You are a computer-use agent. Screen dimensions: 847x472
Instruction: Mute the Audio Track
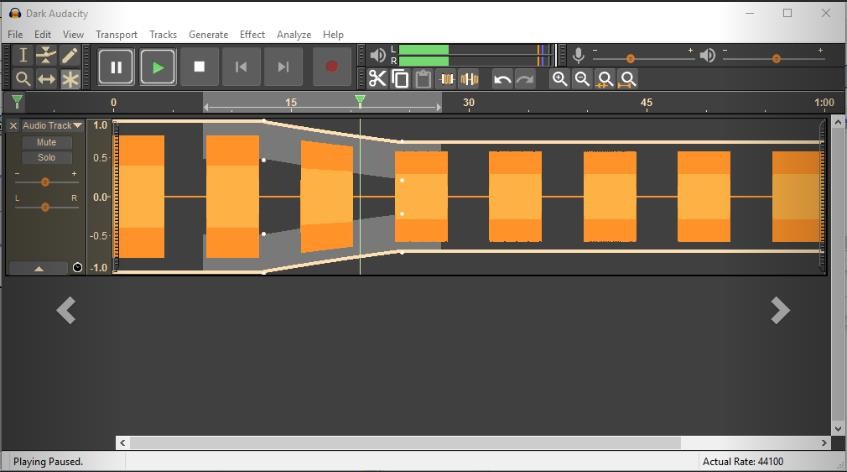point(46,142)
